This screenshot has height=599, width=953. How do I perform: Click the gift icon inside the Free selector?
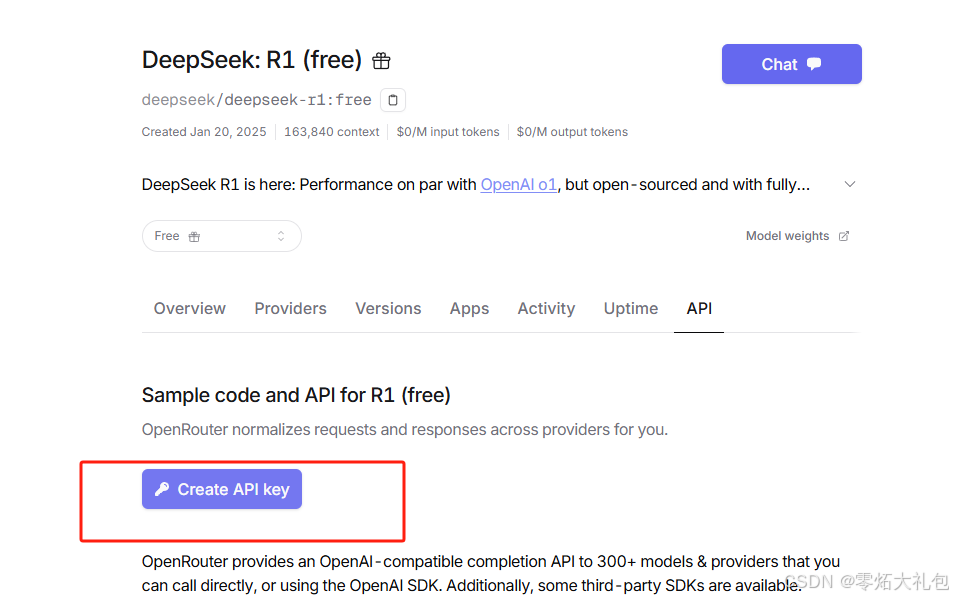pos(194,236)
